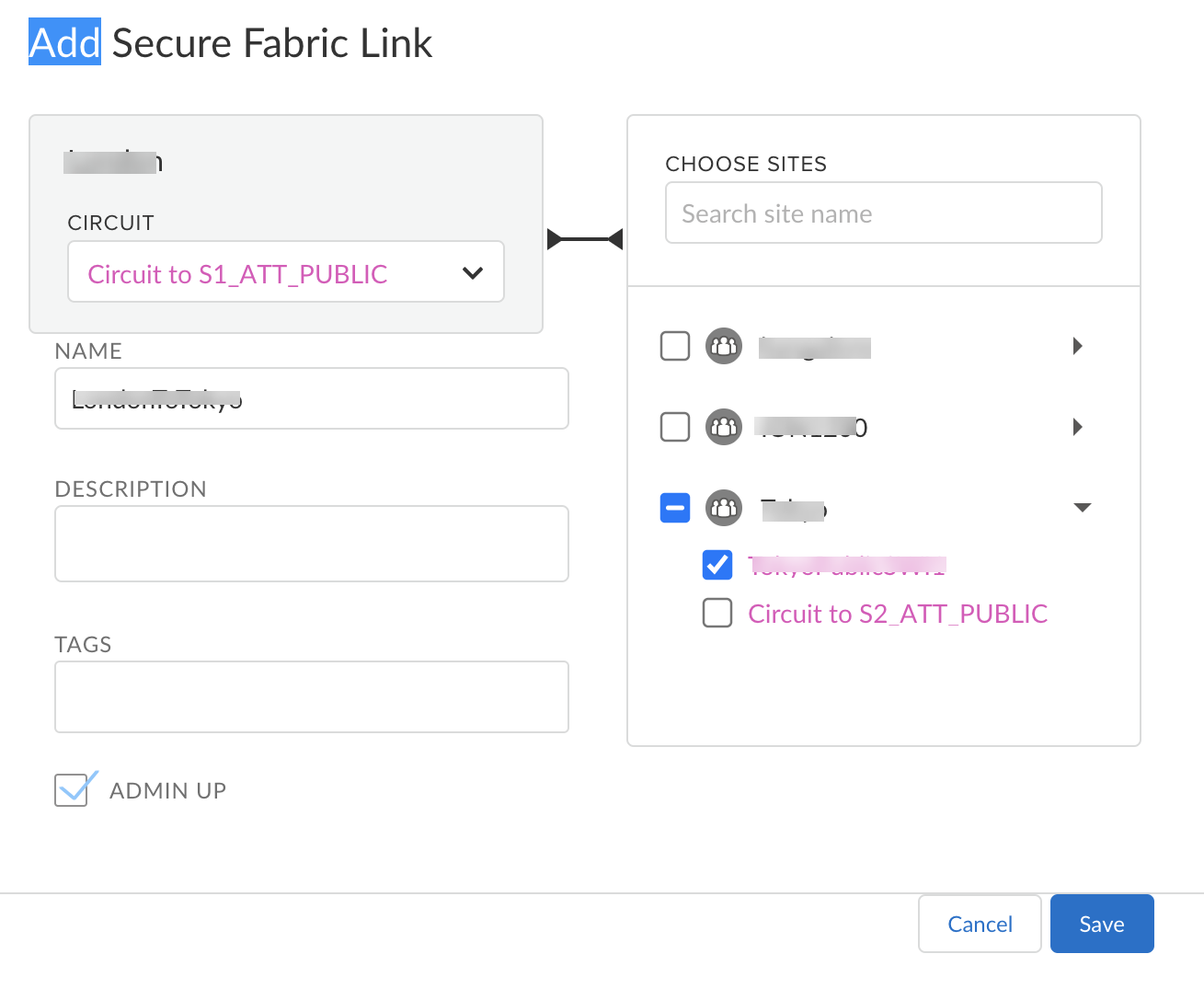Image resolution: width=1204 pixels, height=1000 pixels.
Task: Expand the second site's circuit list
Action: click(1078, 427)
